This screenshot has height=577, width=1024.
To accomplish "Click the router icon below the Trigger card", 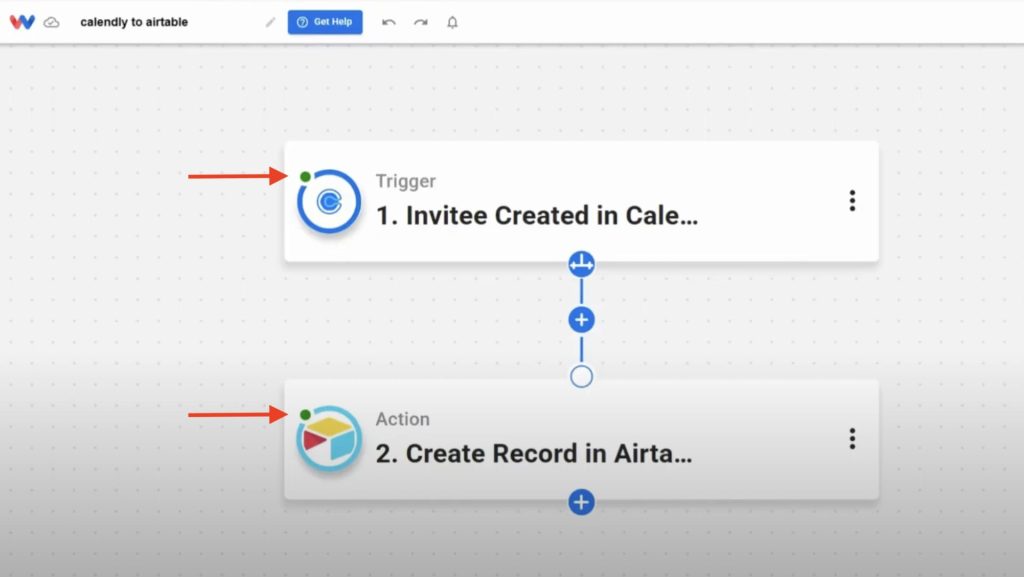I will (x=581, y=264).
